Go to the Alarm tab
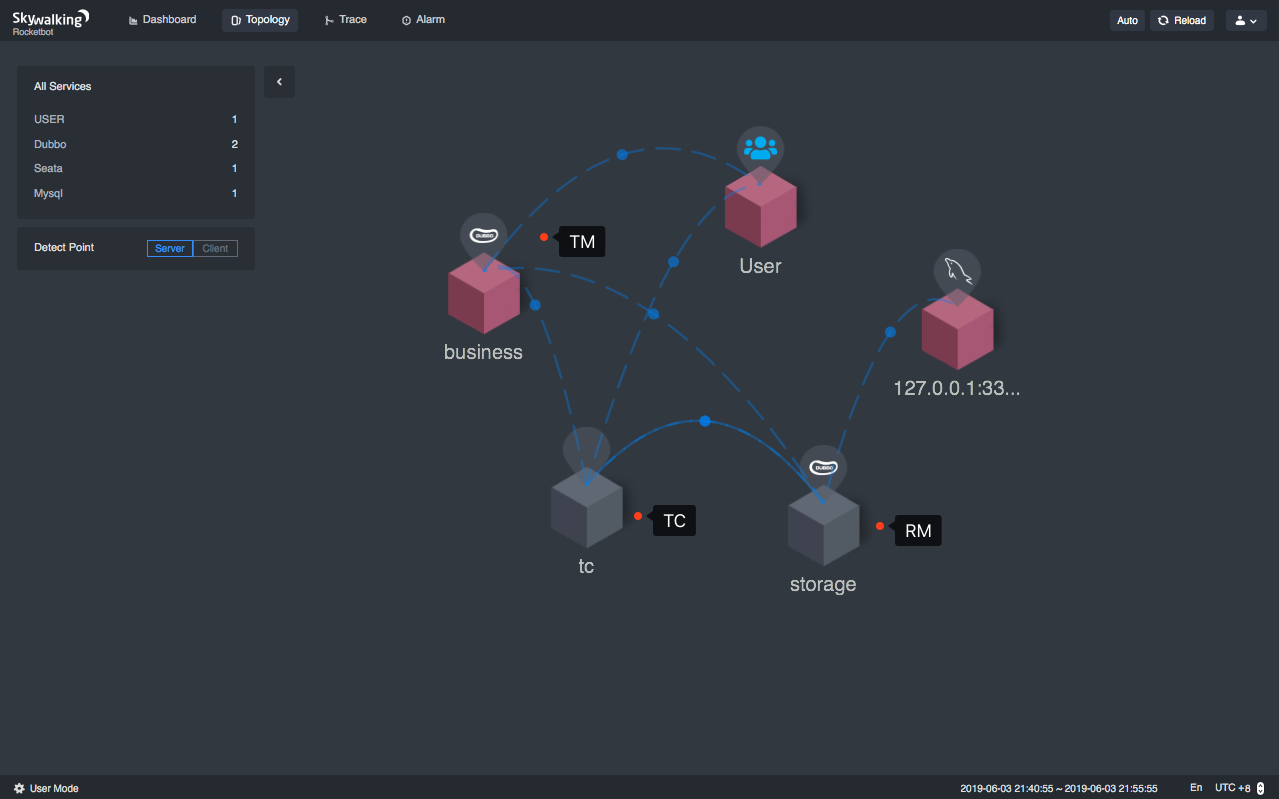The width and height of the screenshot is (1279, 799). click(x=424, y=20)
